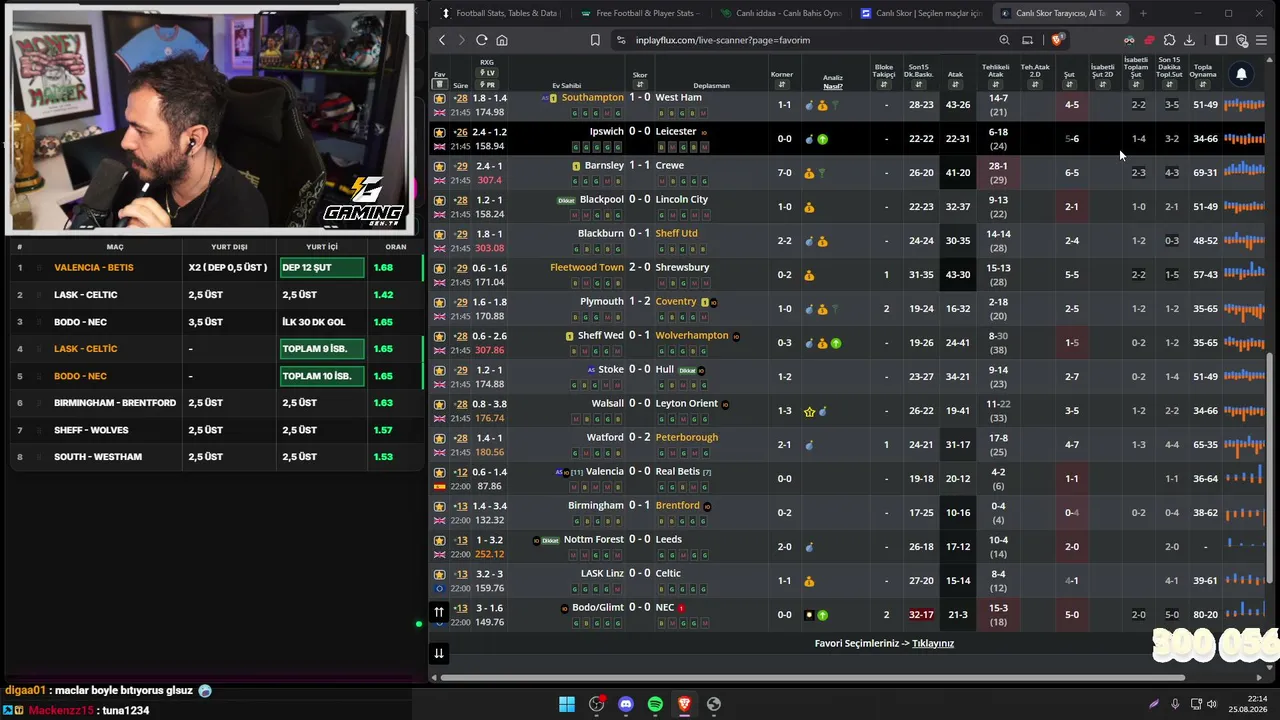
Task: Open Discord from the taskbar
Action: [x=626, y=704]
